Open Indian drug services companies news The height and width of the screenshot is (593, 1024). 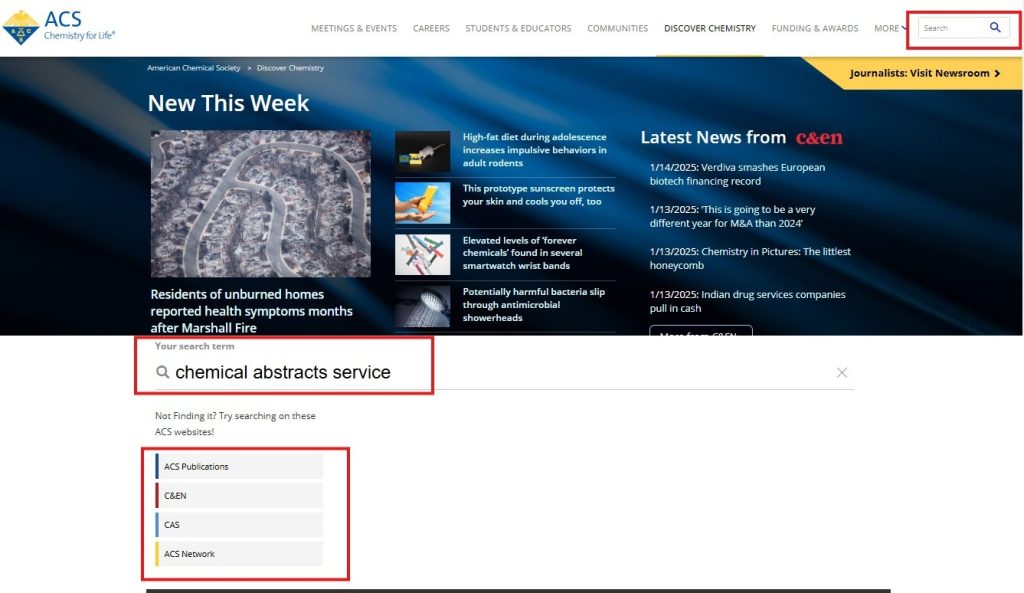[747, 301]
